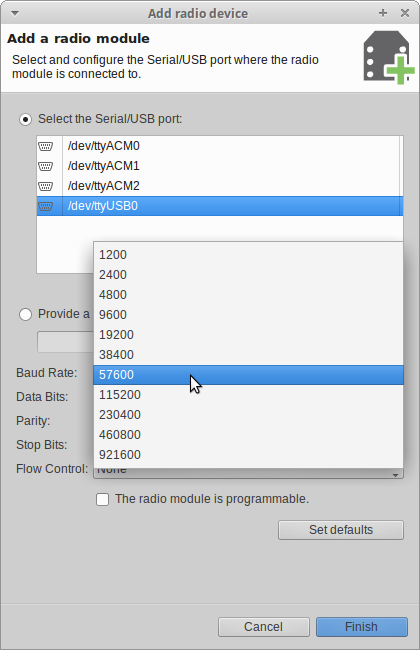Click the Finish button
The height and width of the screenshot is (650, 420).
(362, 627)
